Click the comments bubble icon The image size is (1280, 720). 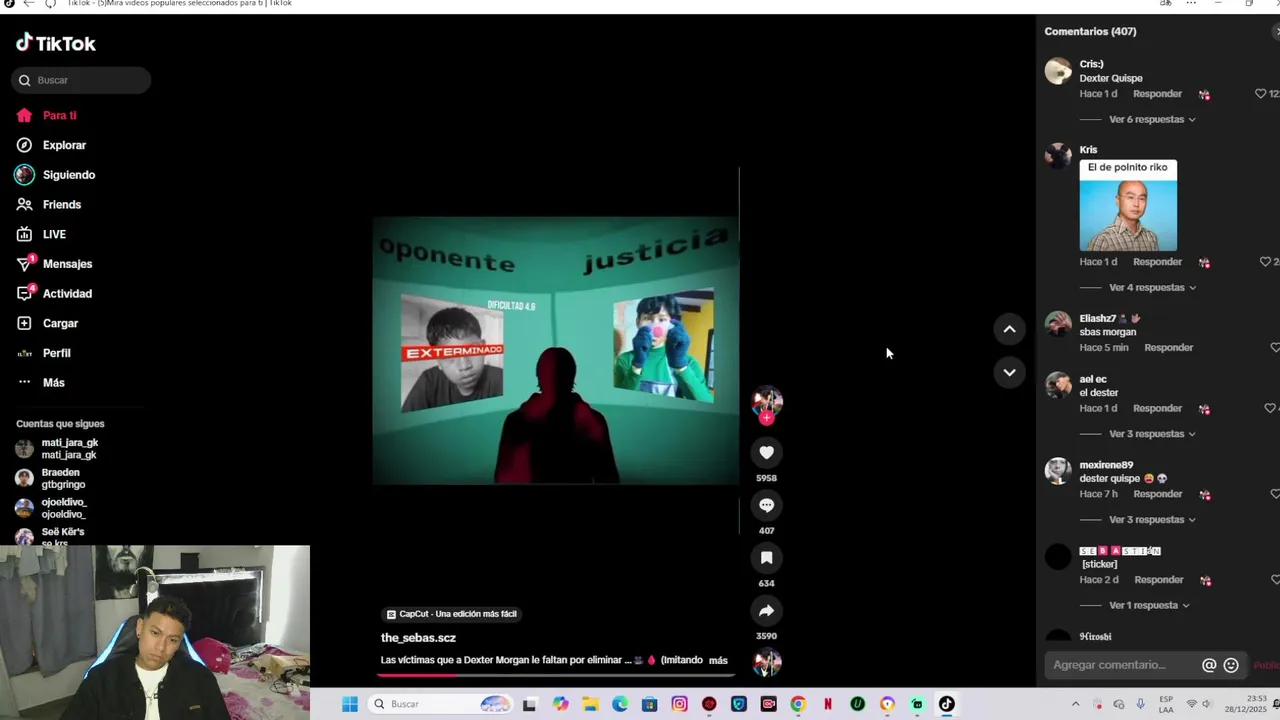click(x=766, y=505)
